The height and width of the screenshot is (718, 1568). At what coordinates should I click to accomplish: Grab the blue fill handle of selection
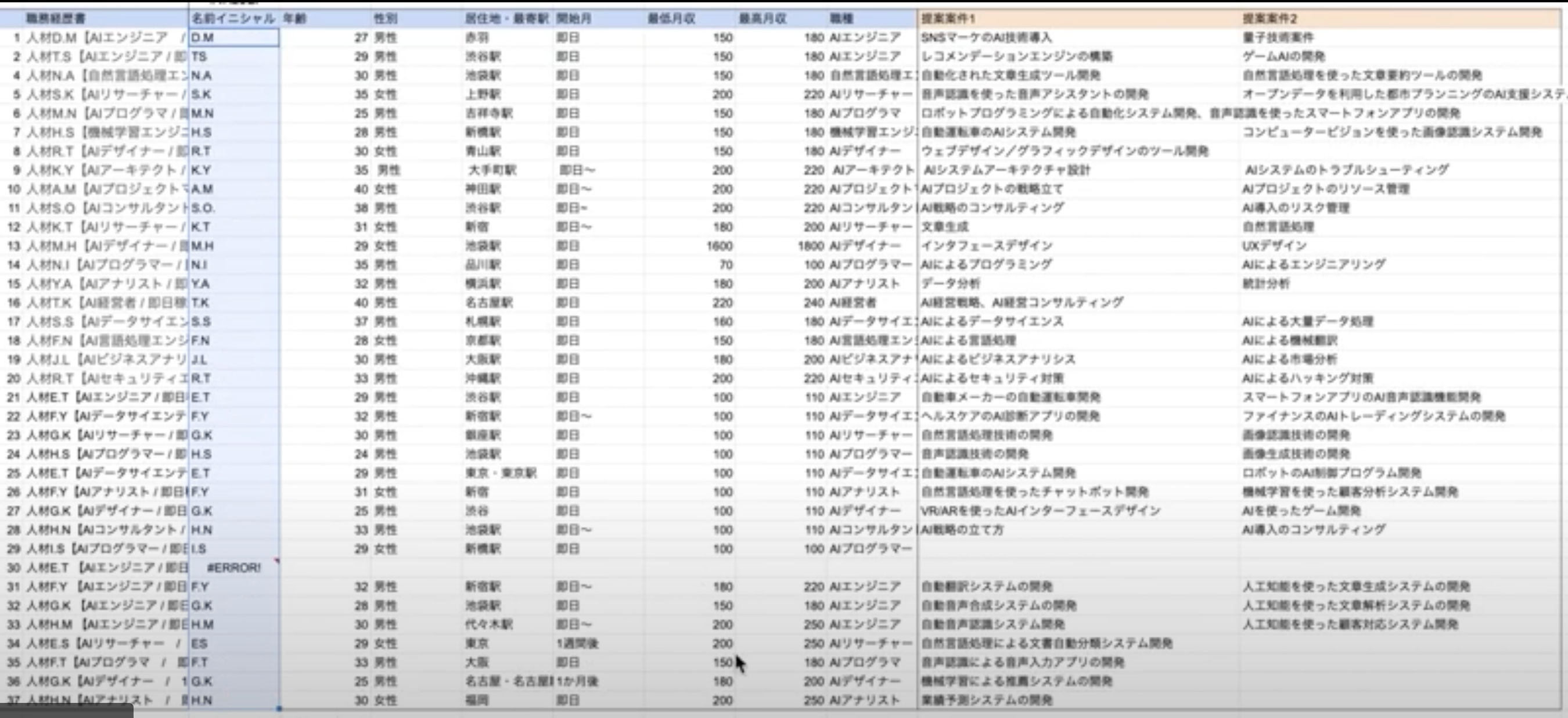(279, 708)
